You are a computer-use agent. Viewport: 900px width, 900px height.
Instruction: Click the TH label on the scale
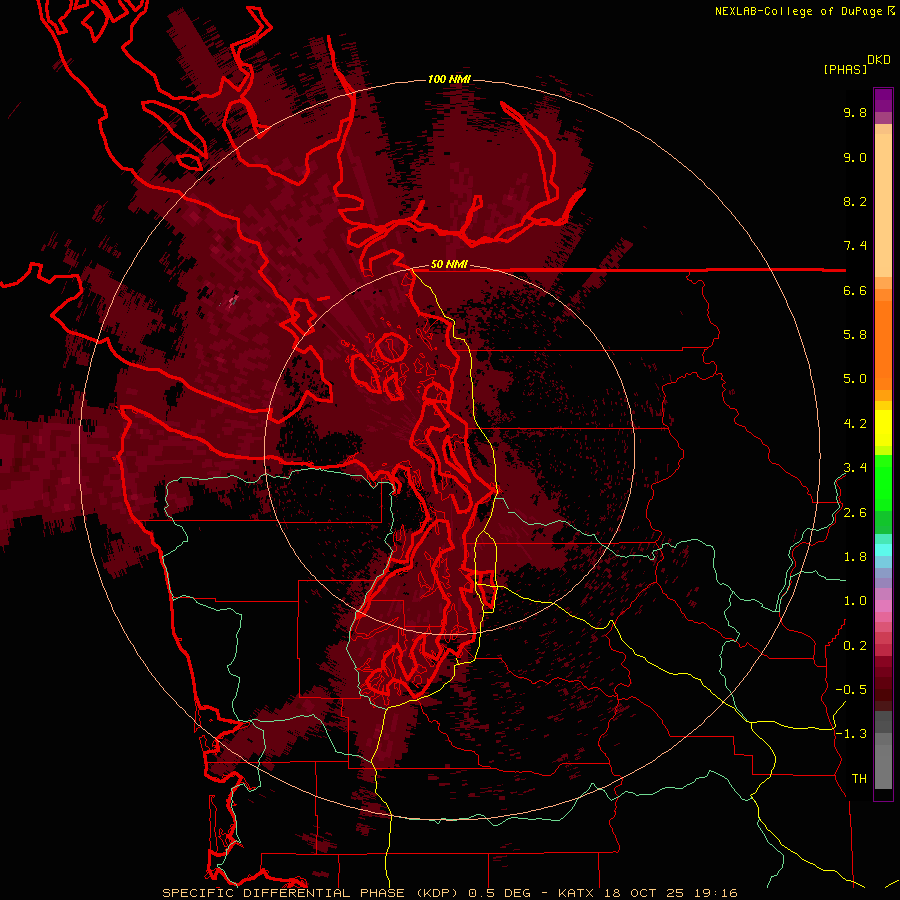(x=859, y=779)
